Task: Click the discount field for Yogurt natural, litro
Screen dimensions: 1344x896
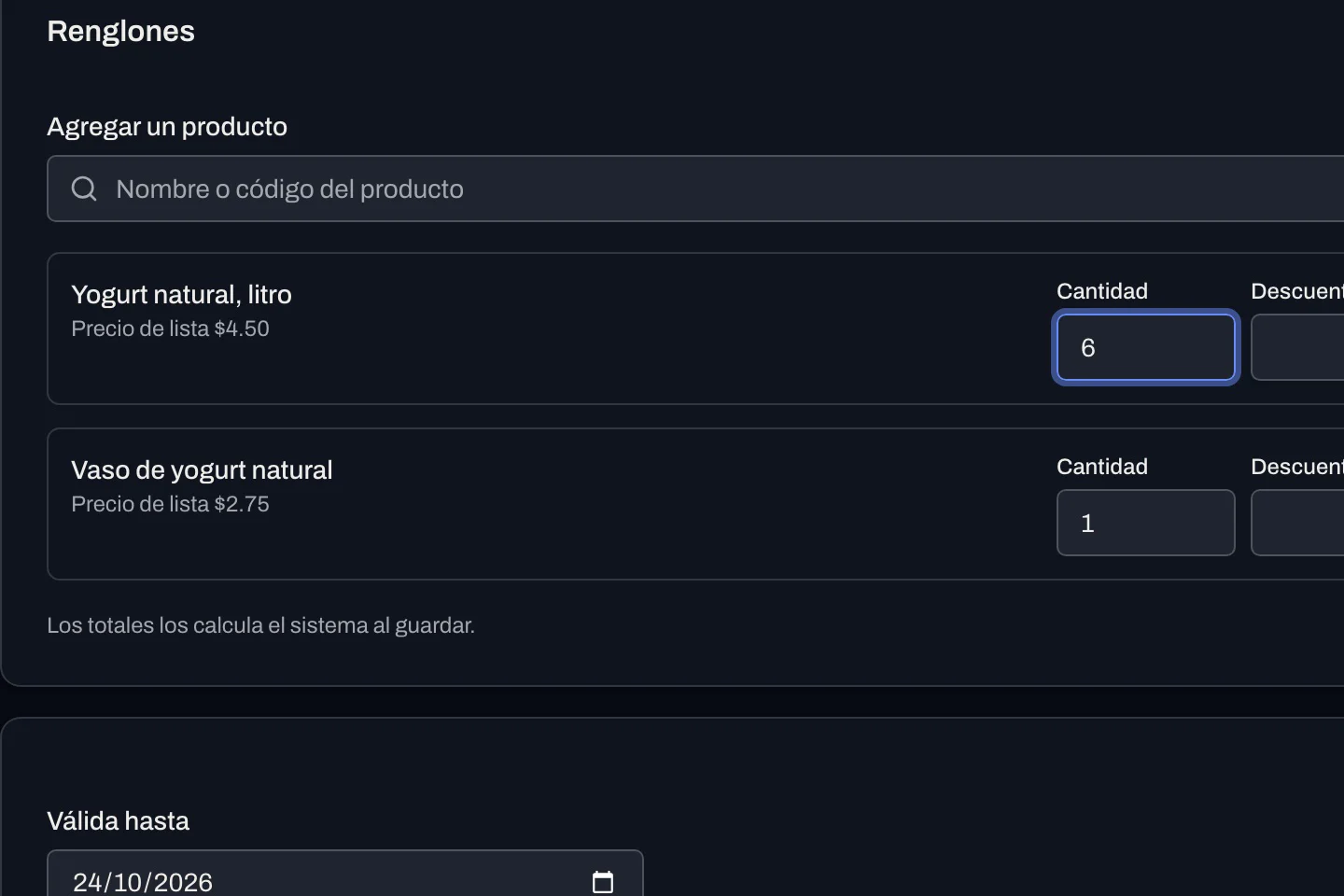Action: tap(1297, 347)
